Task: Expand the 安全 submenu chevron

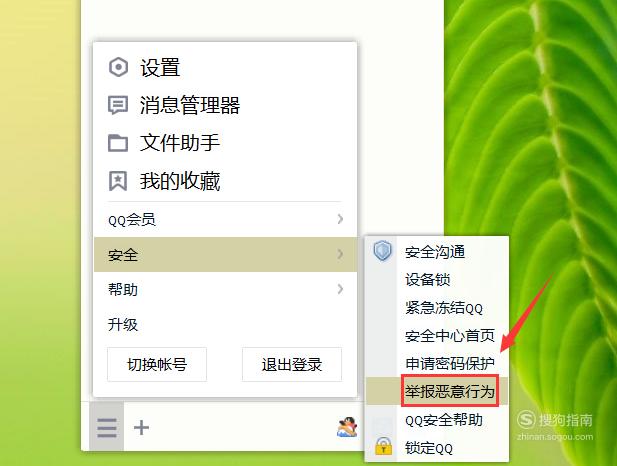Action: 340,254
